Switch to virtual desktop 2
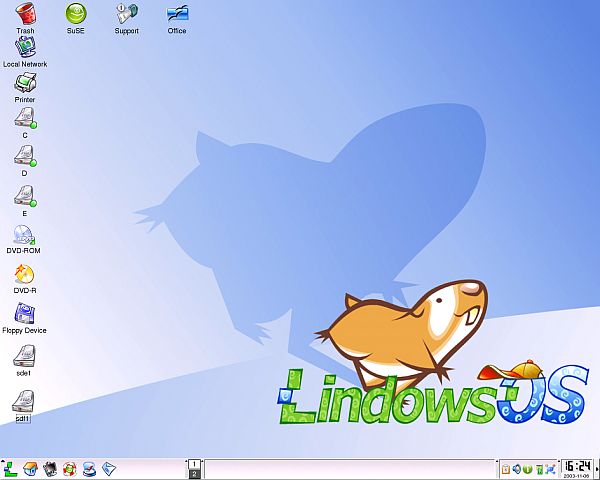This screenshot has width=600, height=480. point(194,474)
